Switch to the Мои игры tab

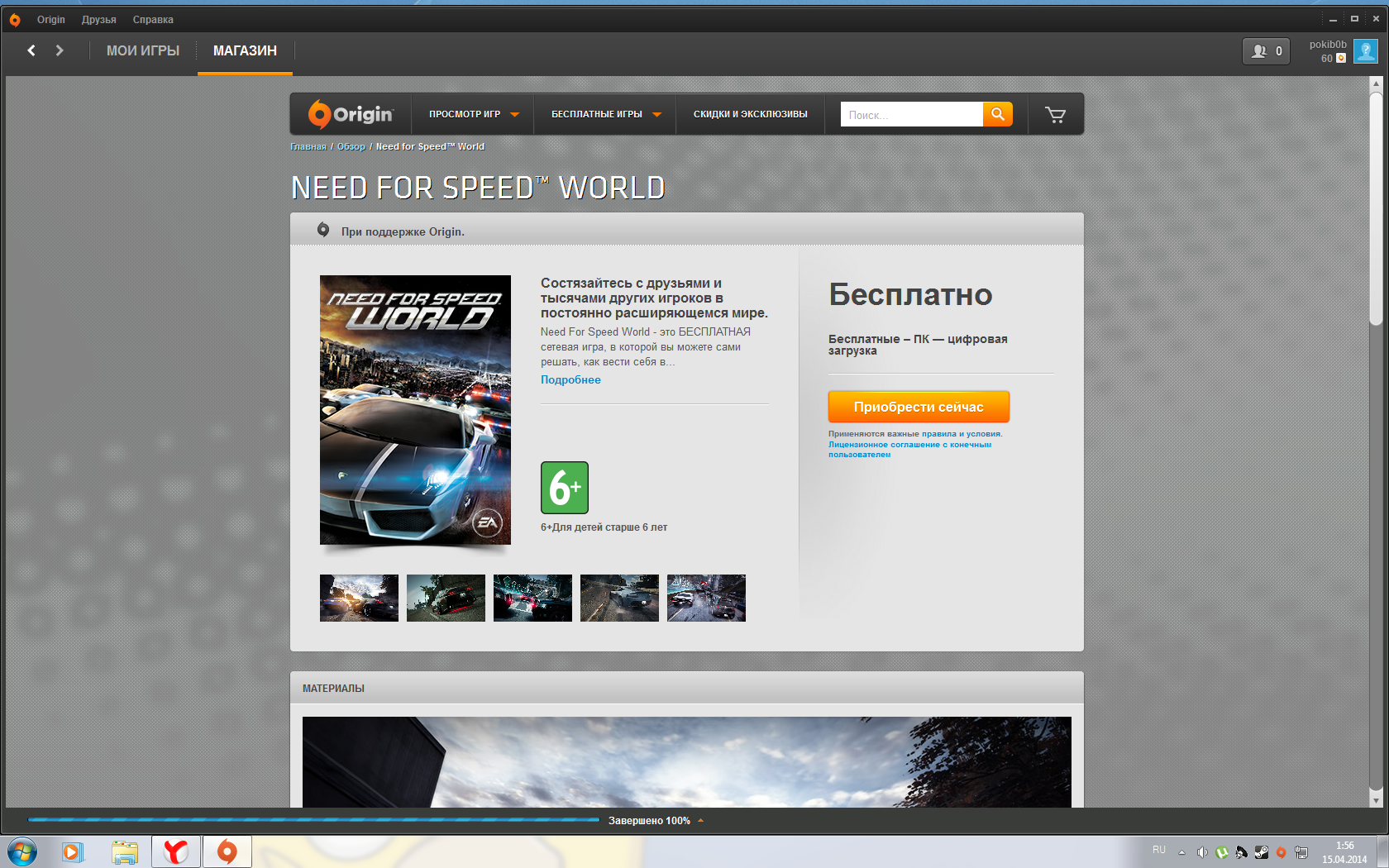click(143, 50)
